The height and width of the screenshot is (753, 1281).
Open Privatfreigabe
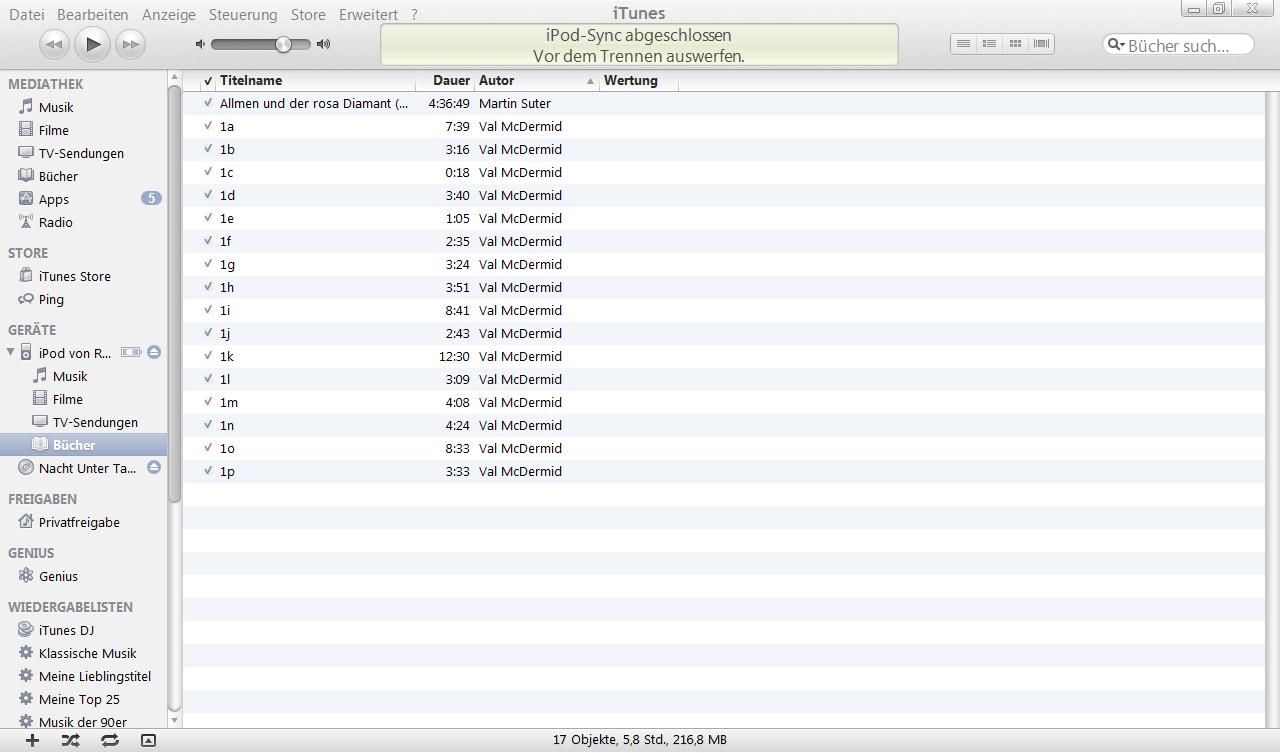[79, 522]
